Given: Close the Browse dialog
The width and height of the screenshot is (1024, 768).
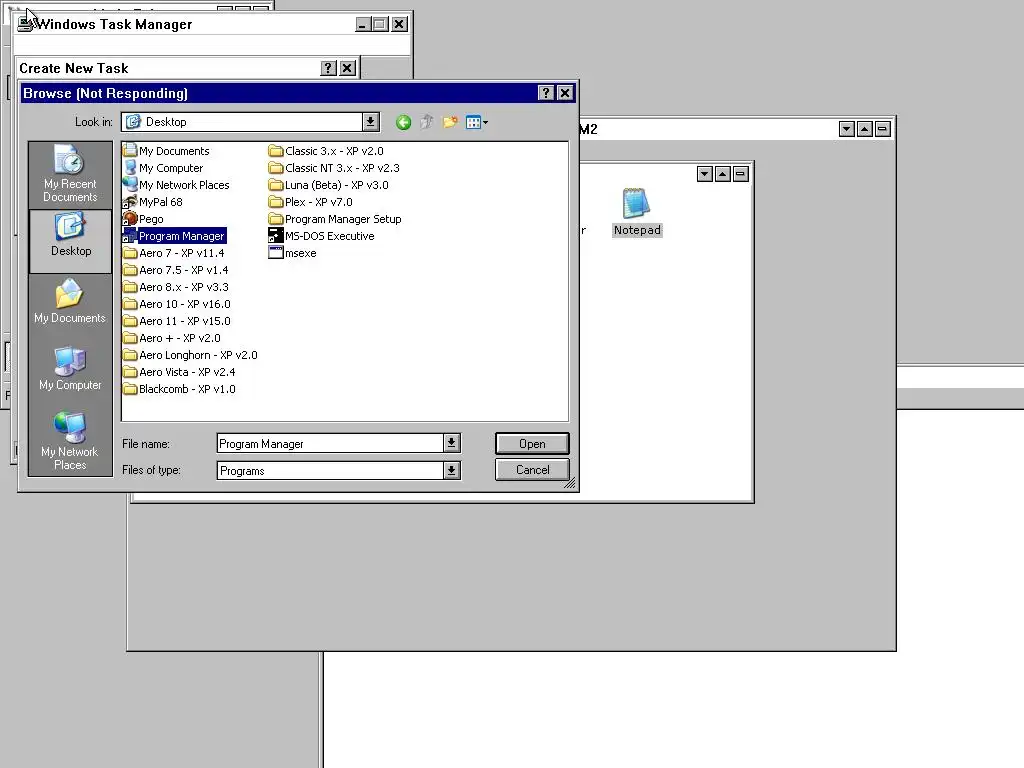Looking at the screenshot, I should (565, 93).
